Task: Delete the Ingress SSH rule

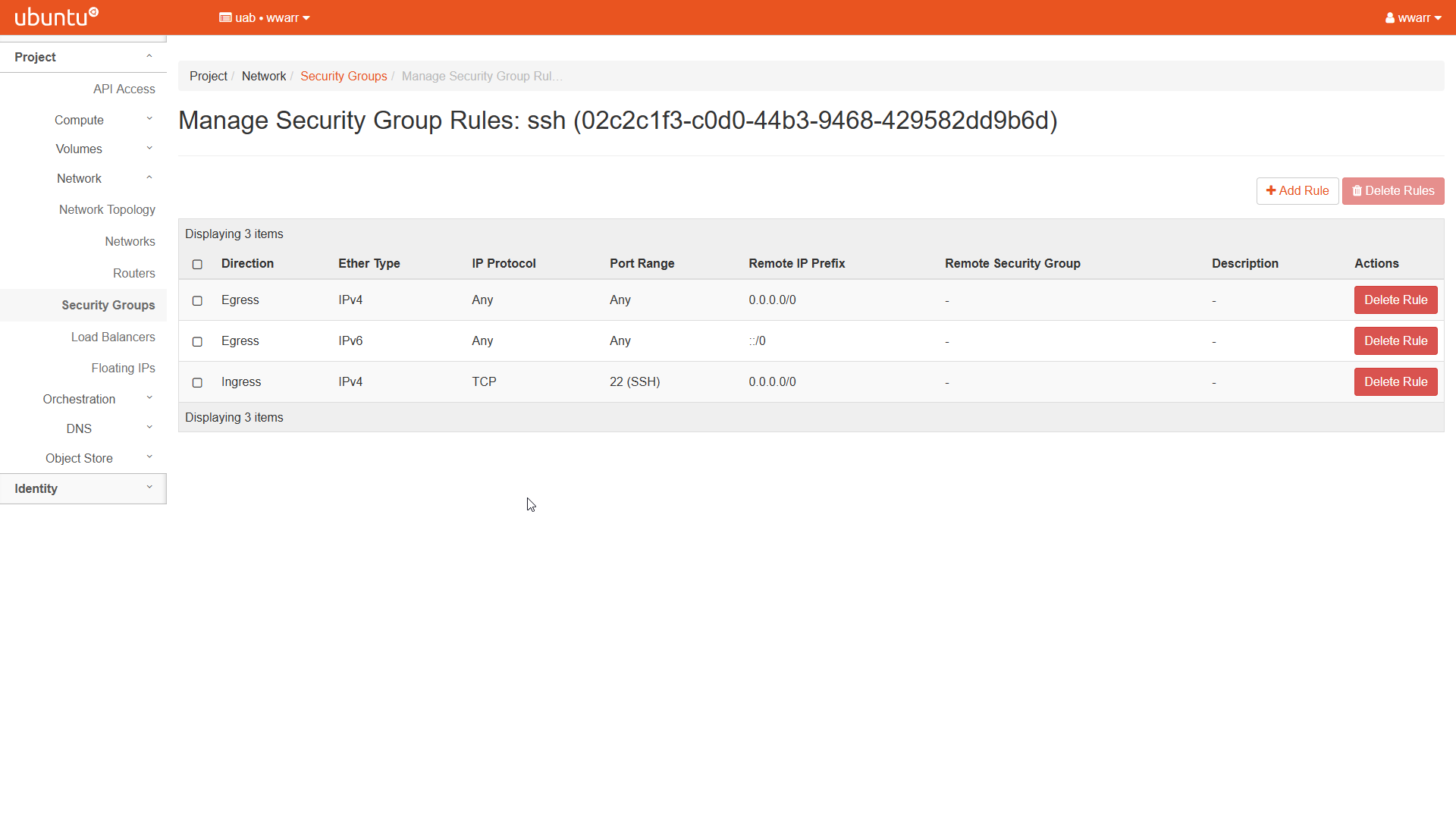Action: 1395,381
